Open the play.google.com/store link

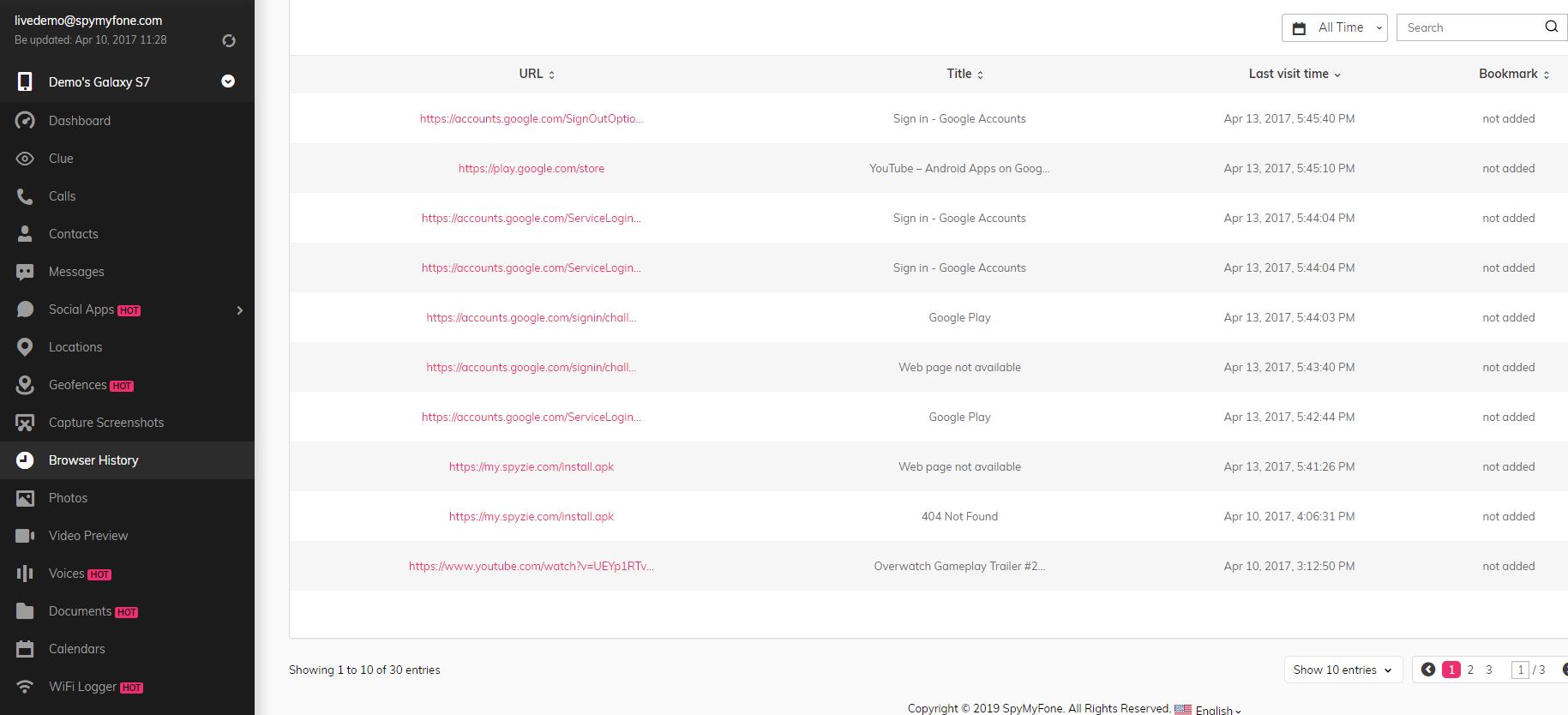pos(532,168)
